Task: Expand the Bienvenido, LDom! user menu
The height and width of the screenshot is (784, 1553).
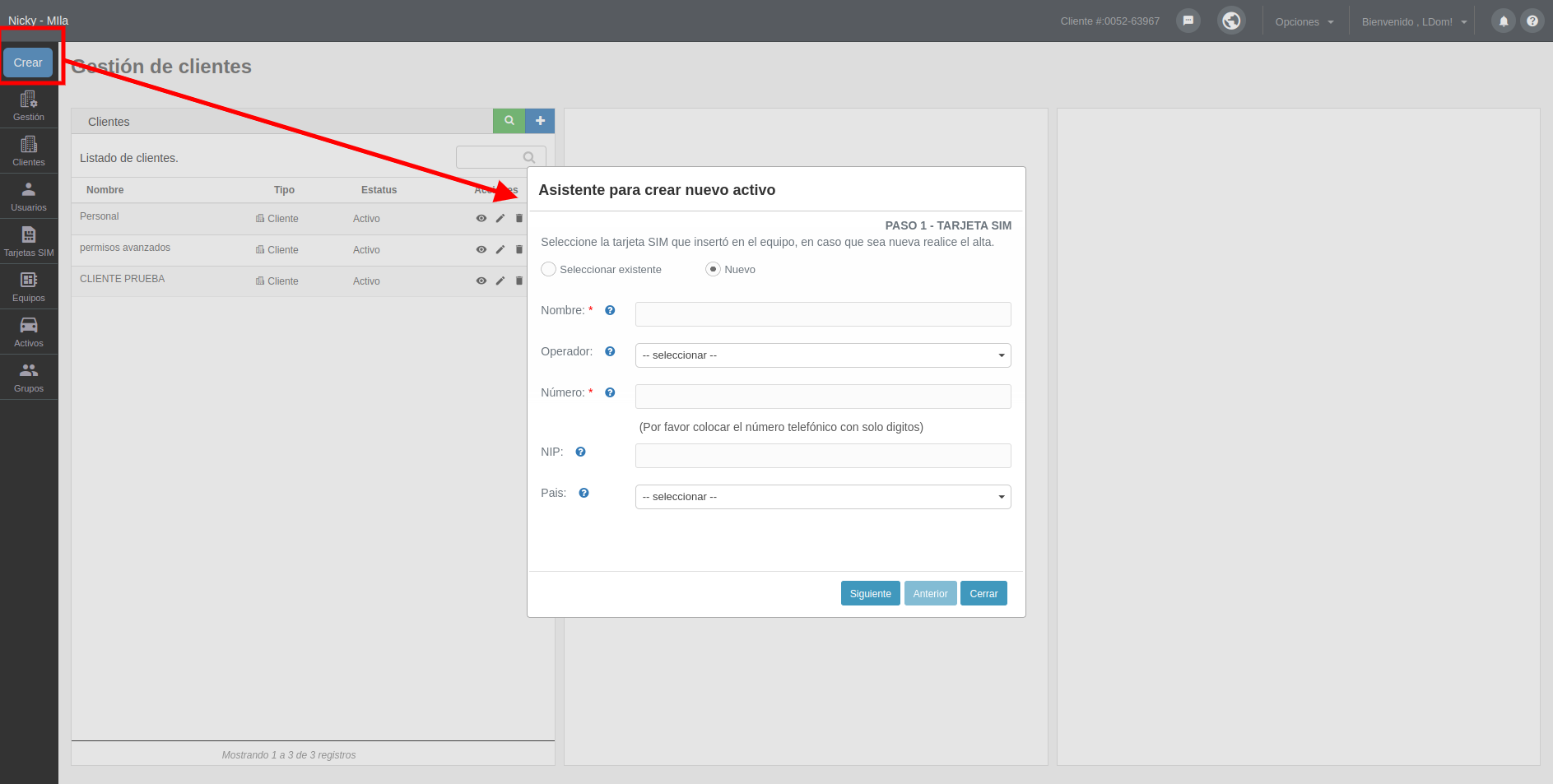Action: tap(1414, 21)
